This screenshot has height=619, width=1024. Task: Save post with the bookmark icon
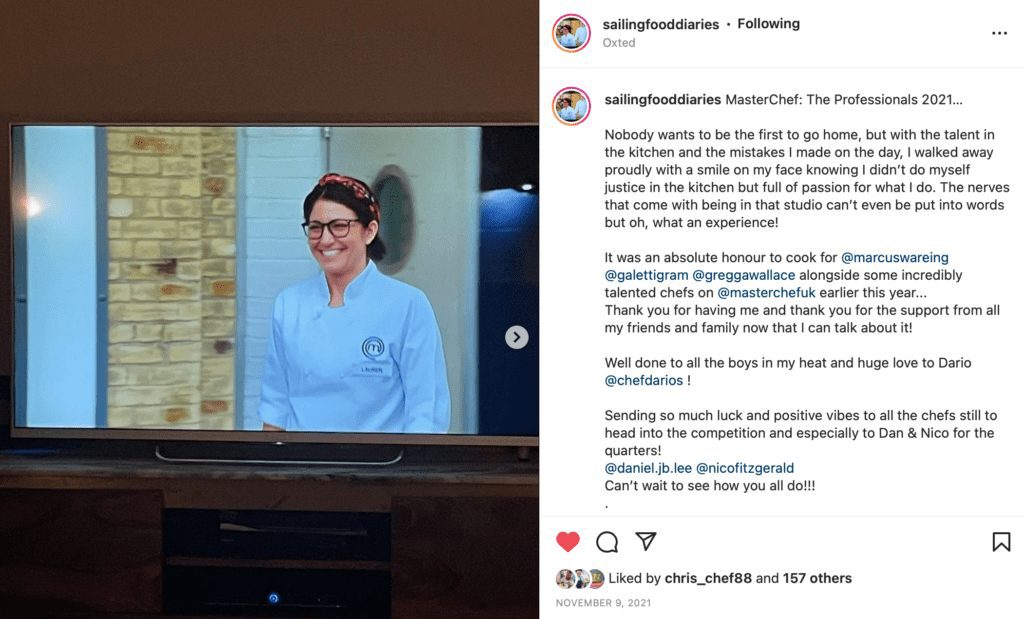[x=1001, y=541]
